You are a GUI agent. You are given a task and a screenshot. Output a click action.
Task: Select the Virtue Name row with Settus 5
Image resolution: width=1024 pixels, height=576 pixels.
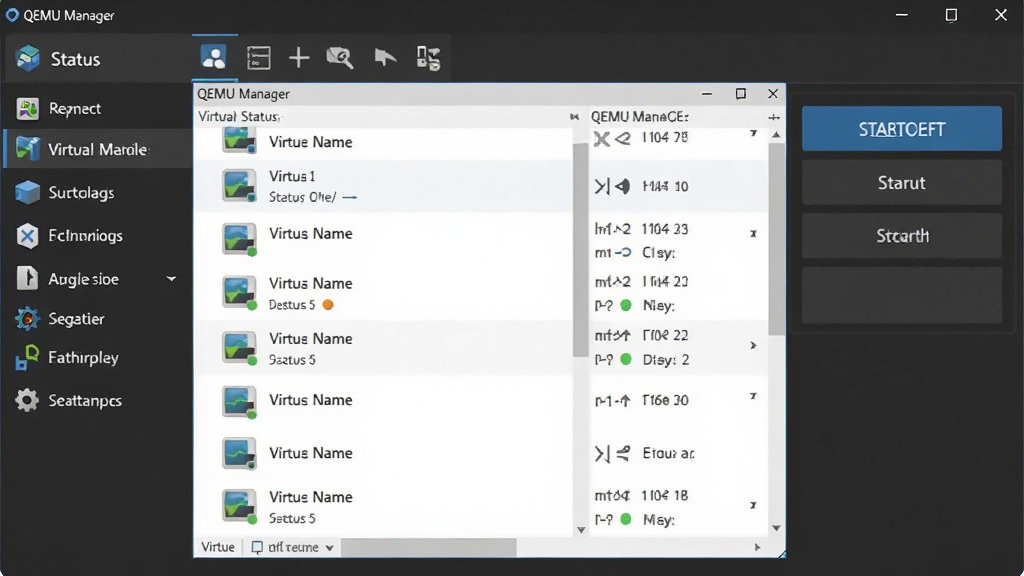[383, 507]
